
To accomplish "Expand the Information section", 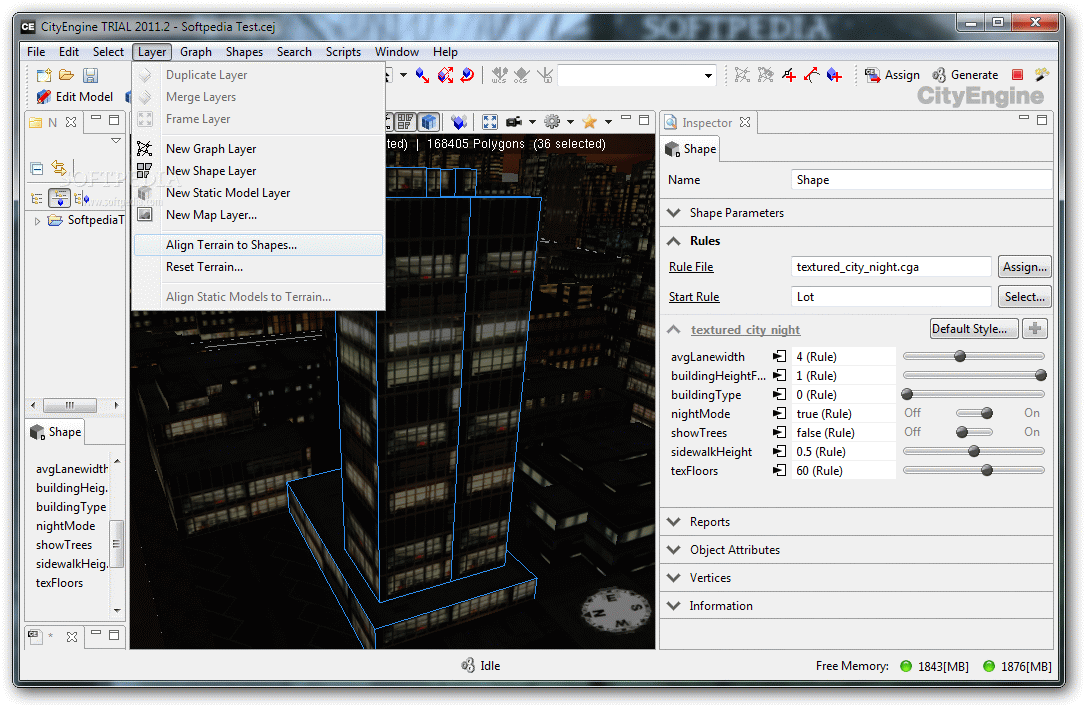I will click(x=674, y=606).
